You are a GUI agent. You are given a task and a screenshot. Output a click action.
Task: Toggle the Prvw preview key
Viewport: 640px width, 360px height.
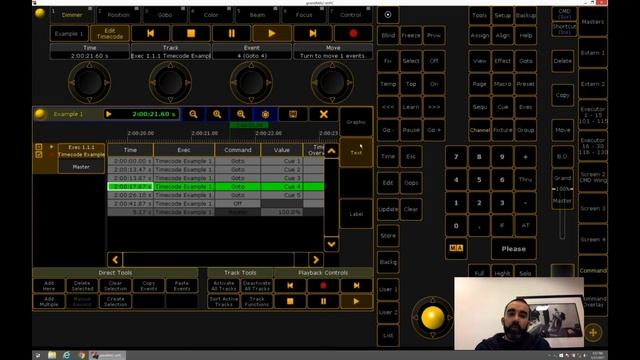pos(434,36)
